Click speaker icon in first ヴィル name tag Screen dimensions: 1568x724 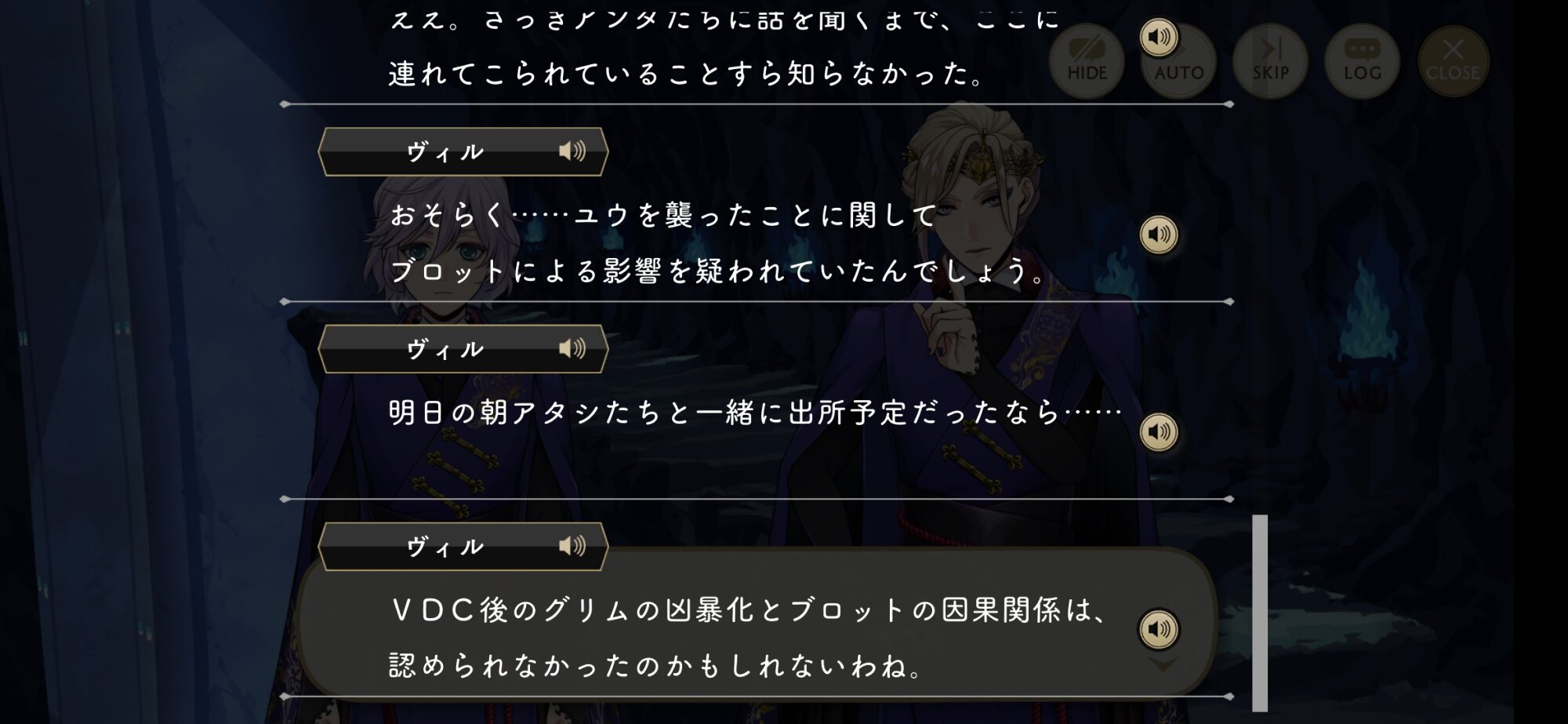tap(572, 151)
